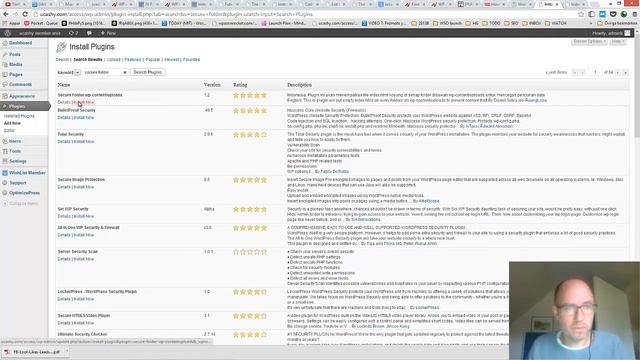This screenshot has height=360, width=640.
Task: Open the Howdy user account menu
Action: (x=611, y=33)
